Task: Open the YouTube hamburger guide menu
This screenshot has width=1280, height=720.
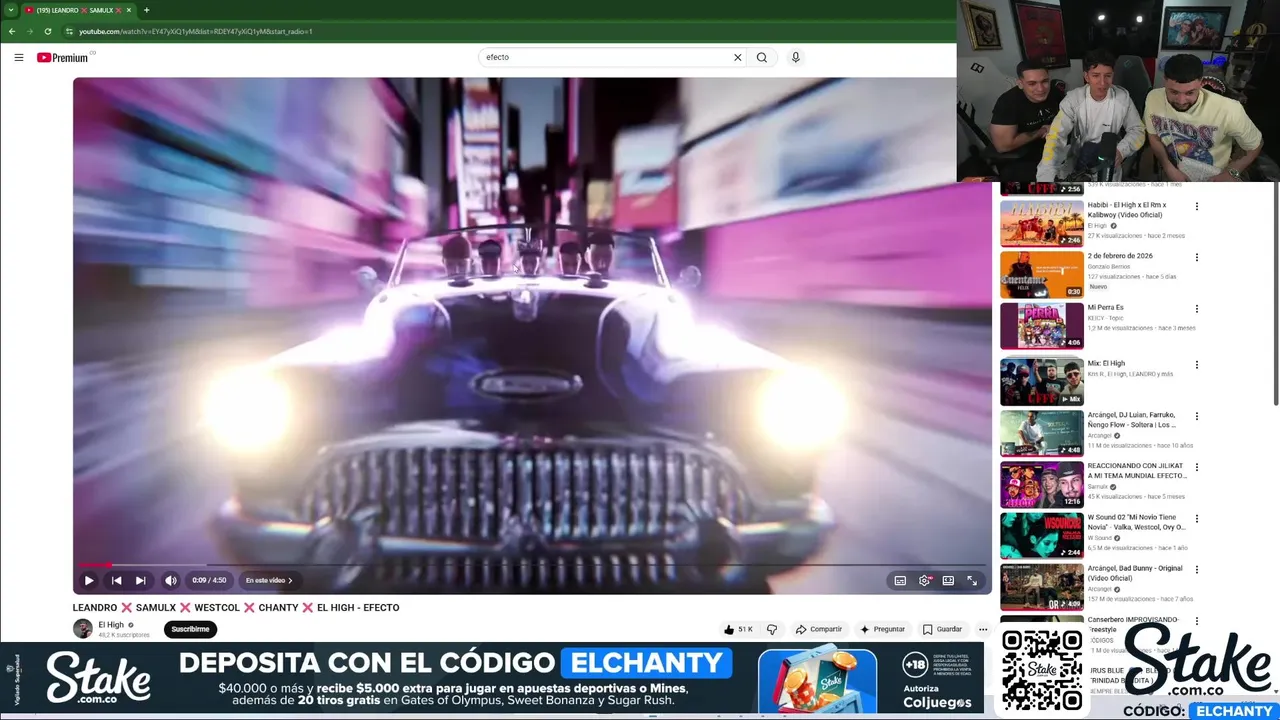Action: point(18,57)
